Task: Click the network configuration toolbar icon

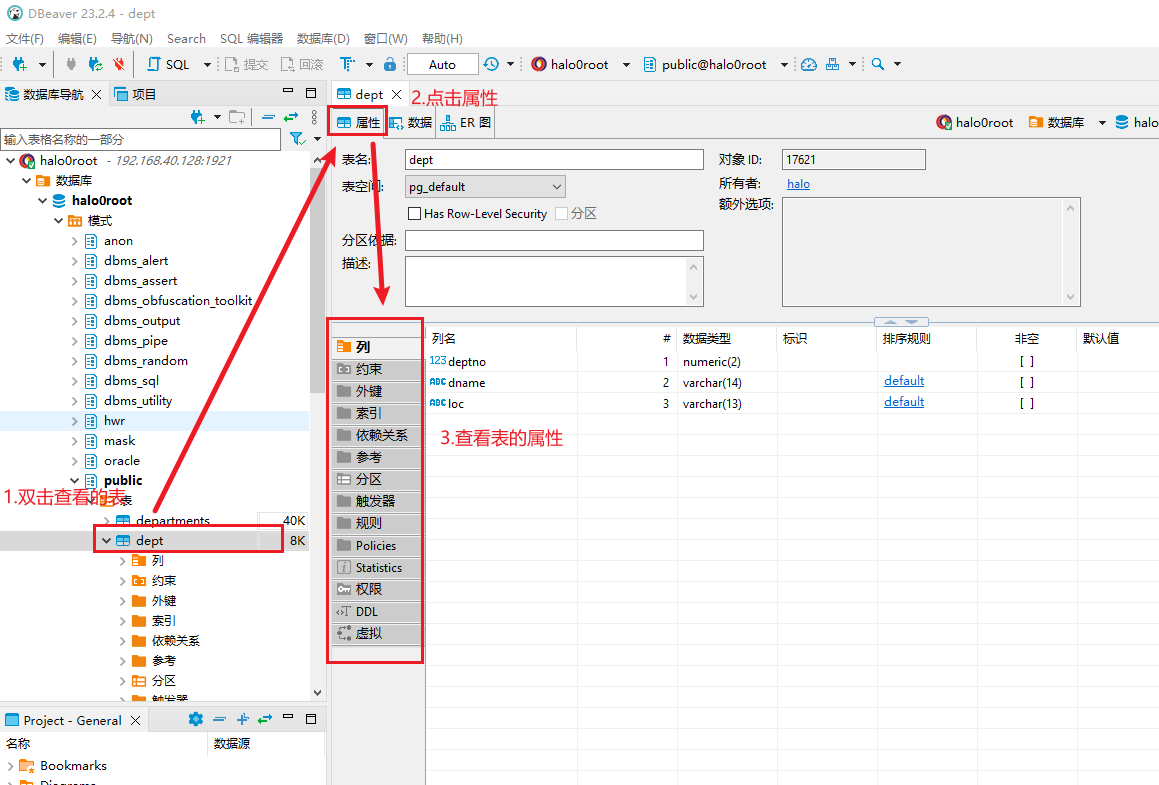Action: click(832, 64)
